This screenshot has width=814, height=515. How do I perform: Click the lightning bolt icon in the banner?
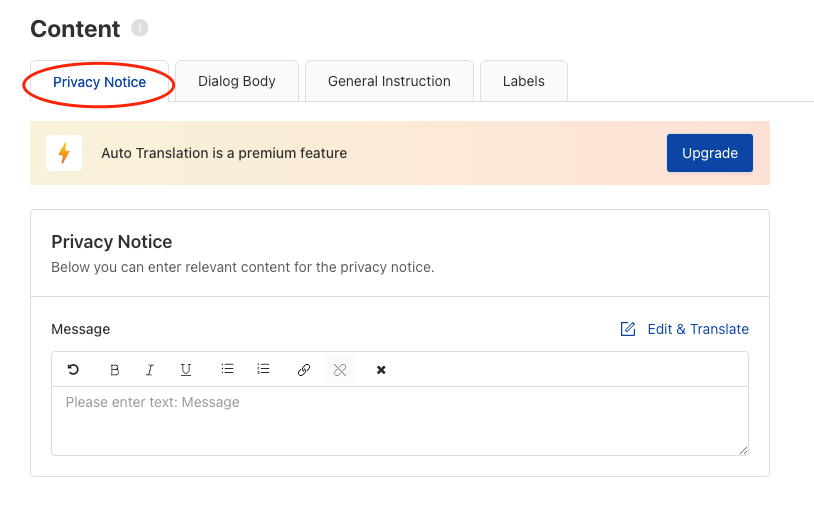click(x=64, y=153)
